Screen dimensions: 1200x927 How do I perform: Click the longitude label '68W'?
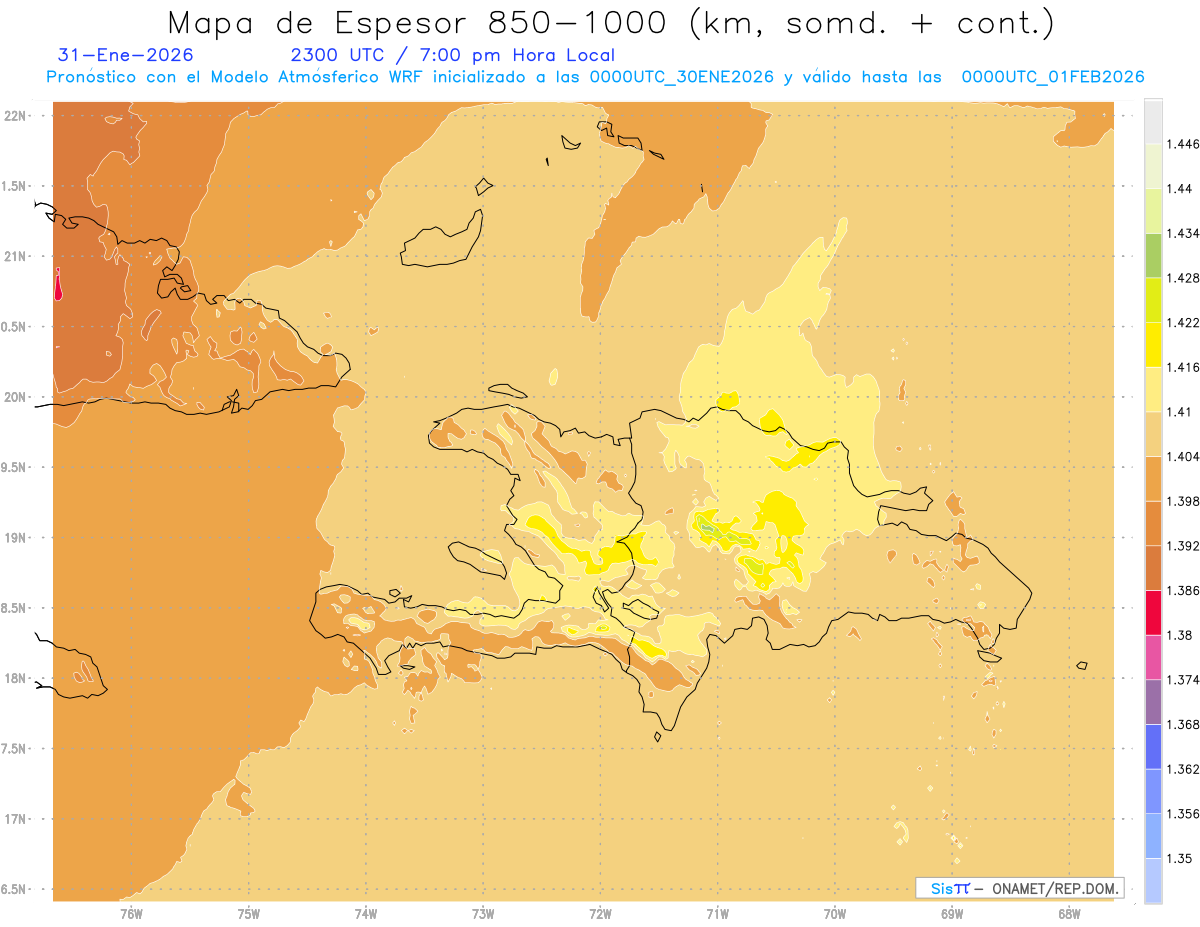click(1069, 913)
